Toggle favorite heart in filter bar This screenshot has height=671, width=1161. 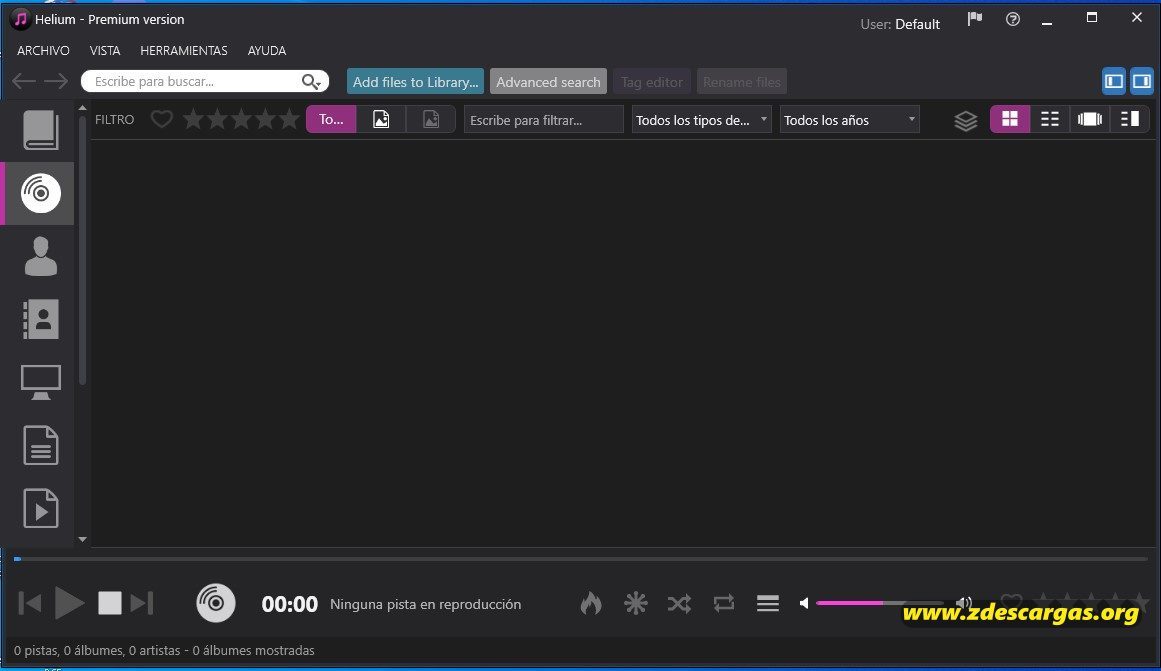[161, 119]
